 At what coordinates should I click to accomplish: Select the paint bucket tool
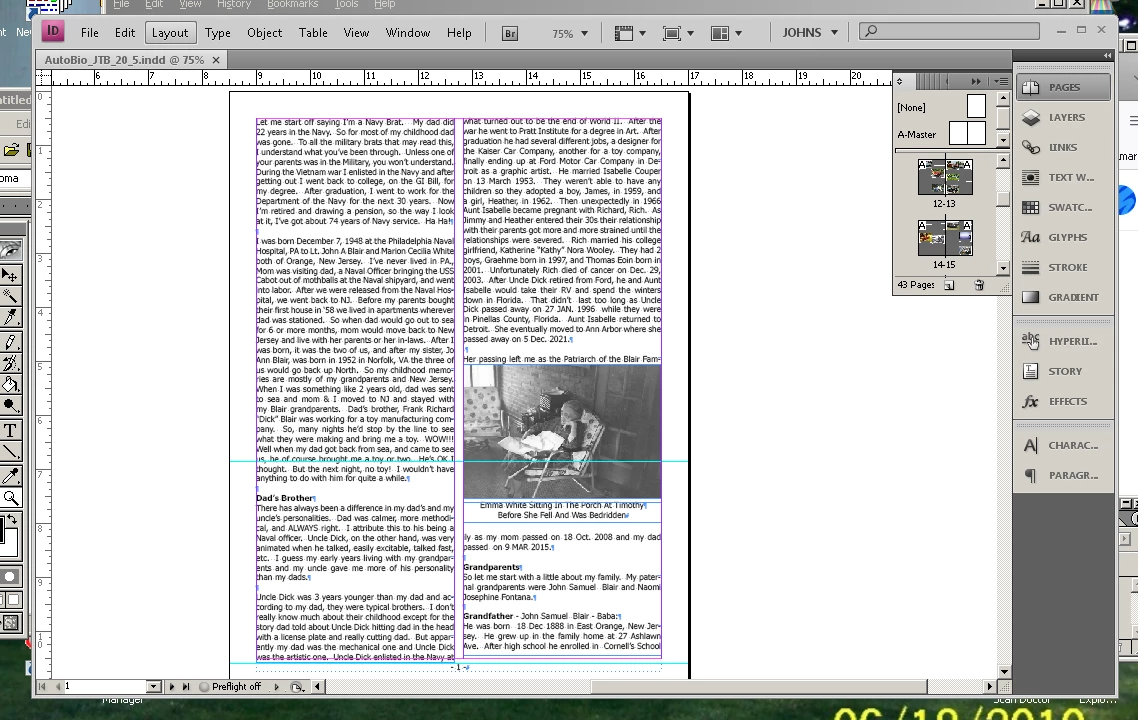(10, 384)
